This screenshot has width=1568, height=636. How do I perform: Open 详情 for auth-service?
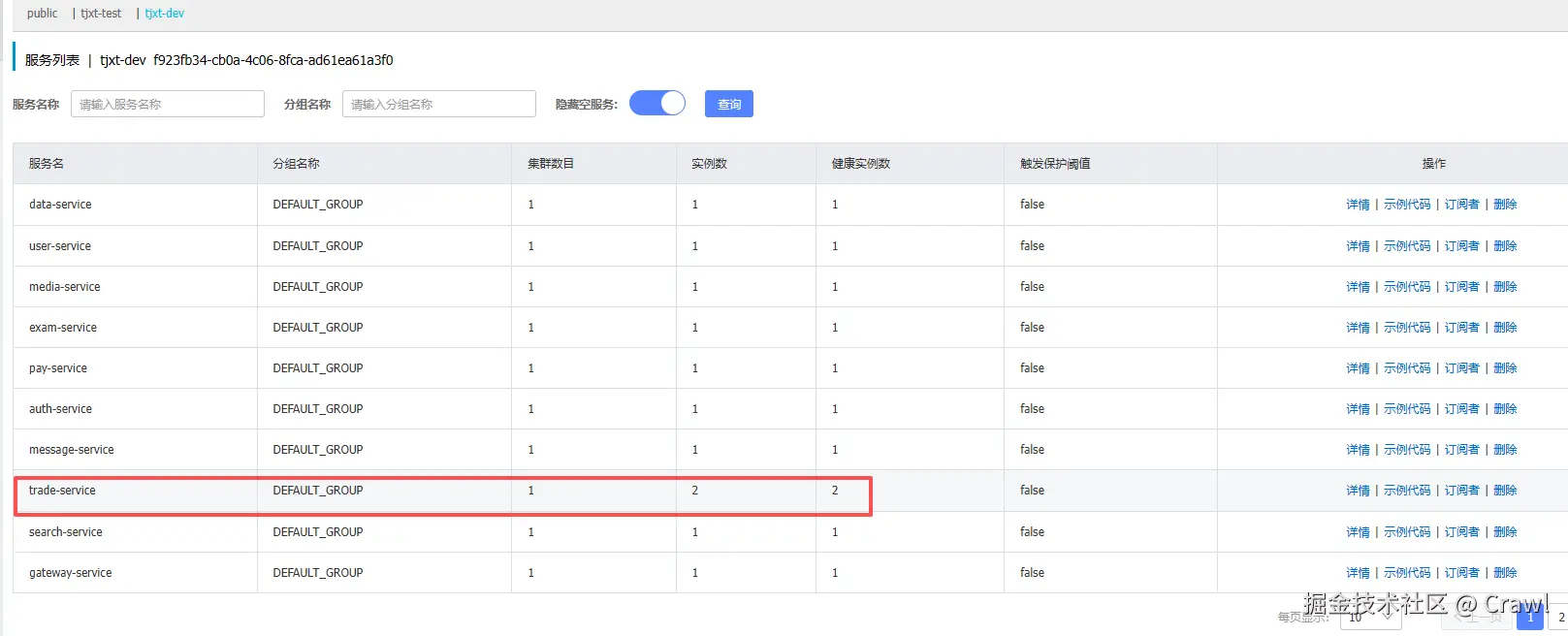[1358, 409]
